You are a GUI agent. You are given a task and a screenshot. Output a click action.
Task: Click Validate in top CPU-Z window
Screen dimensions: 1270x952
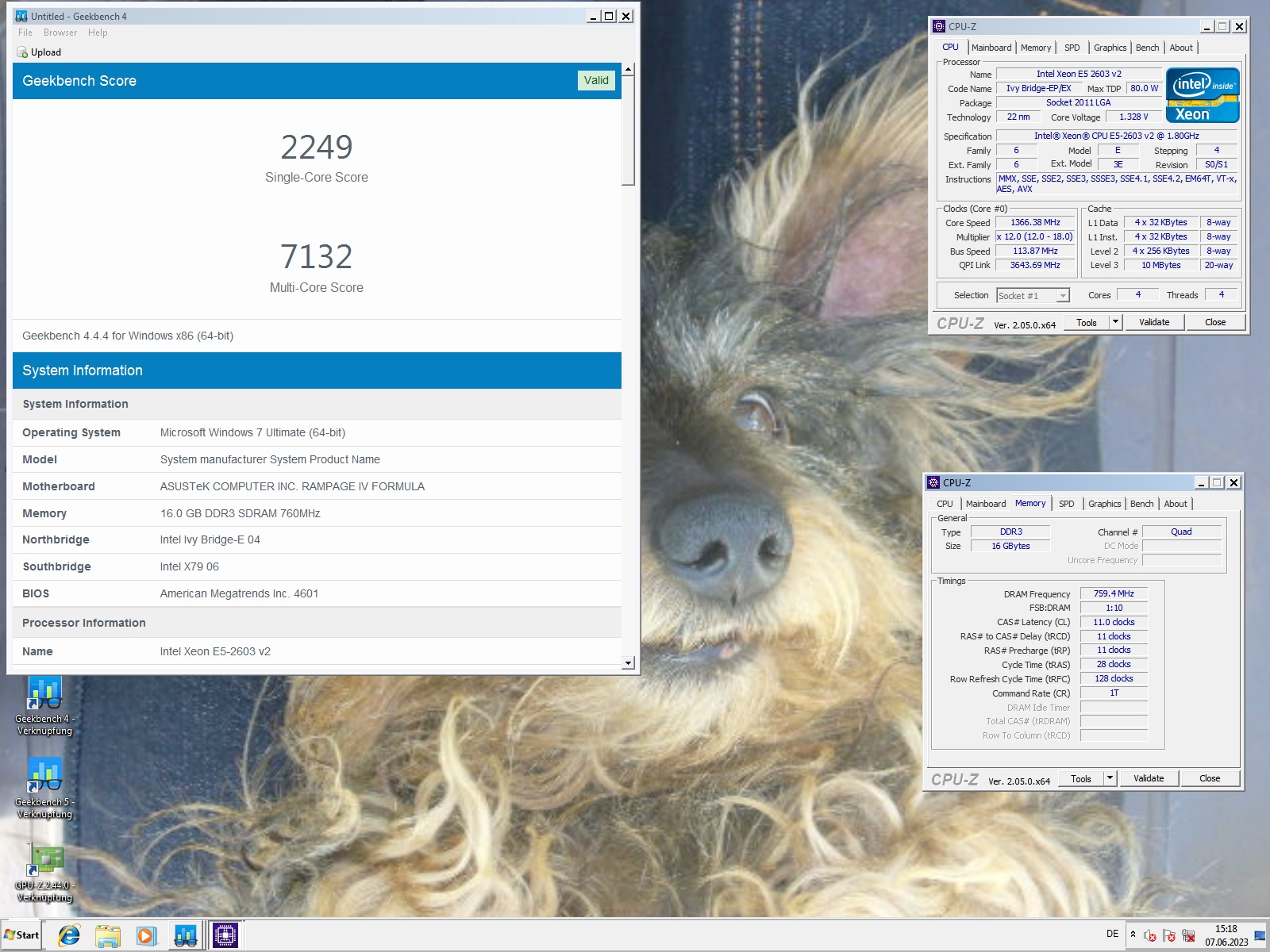point(1154,322)
